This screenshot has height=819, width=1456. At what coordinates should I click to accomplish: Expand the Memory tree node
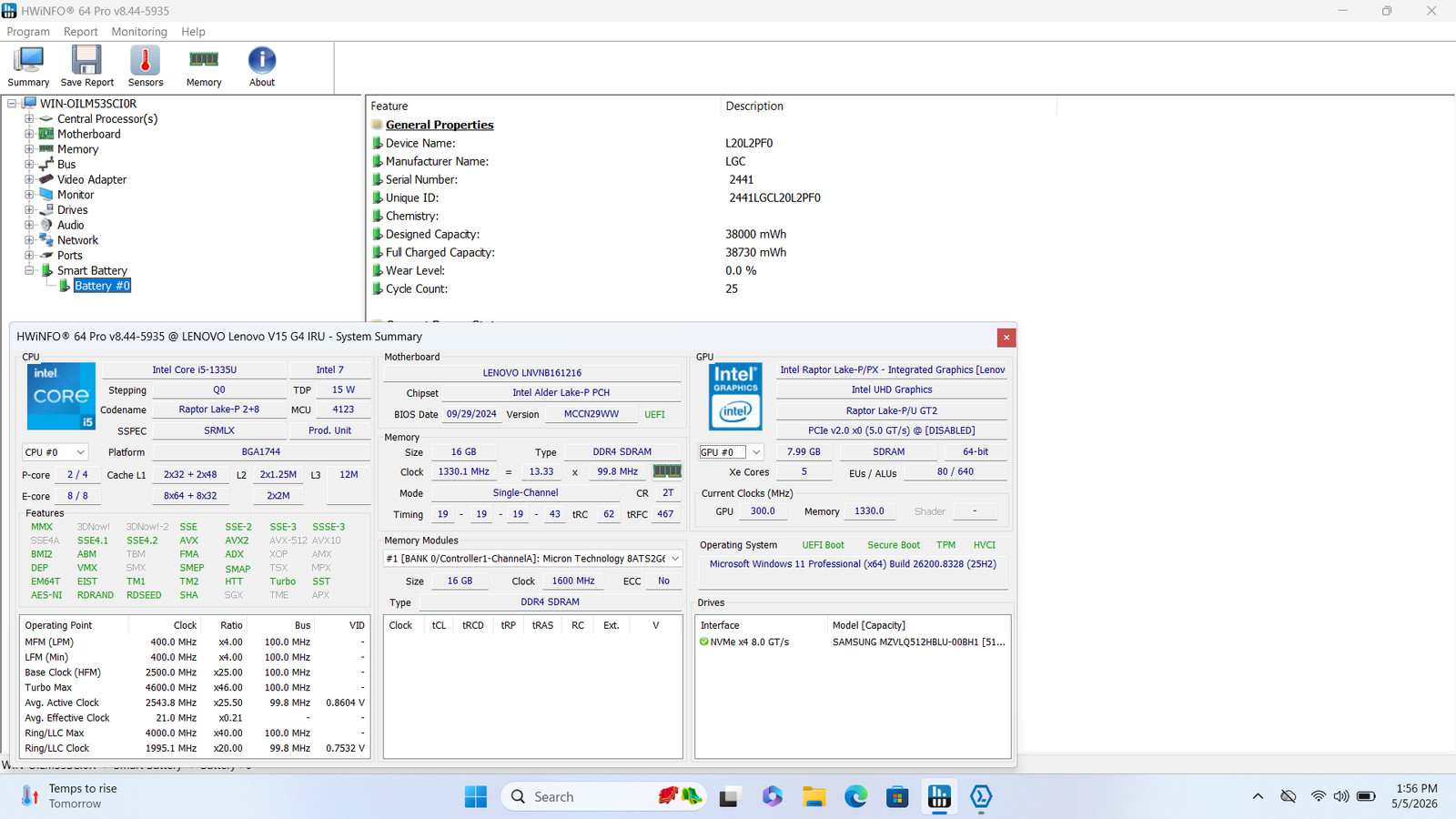pyautogui.click(x=29, y=149)
